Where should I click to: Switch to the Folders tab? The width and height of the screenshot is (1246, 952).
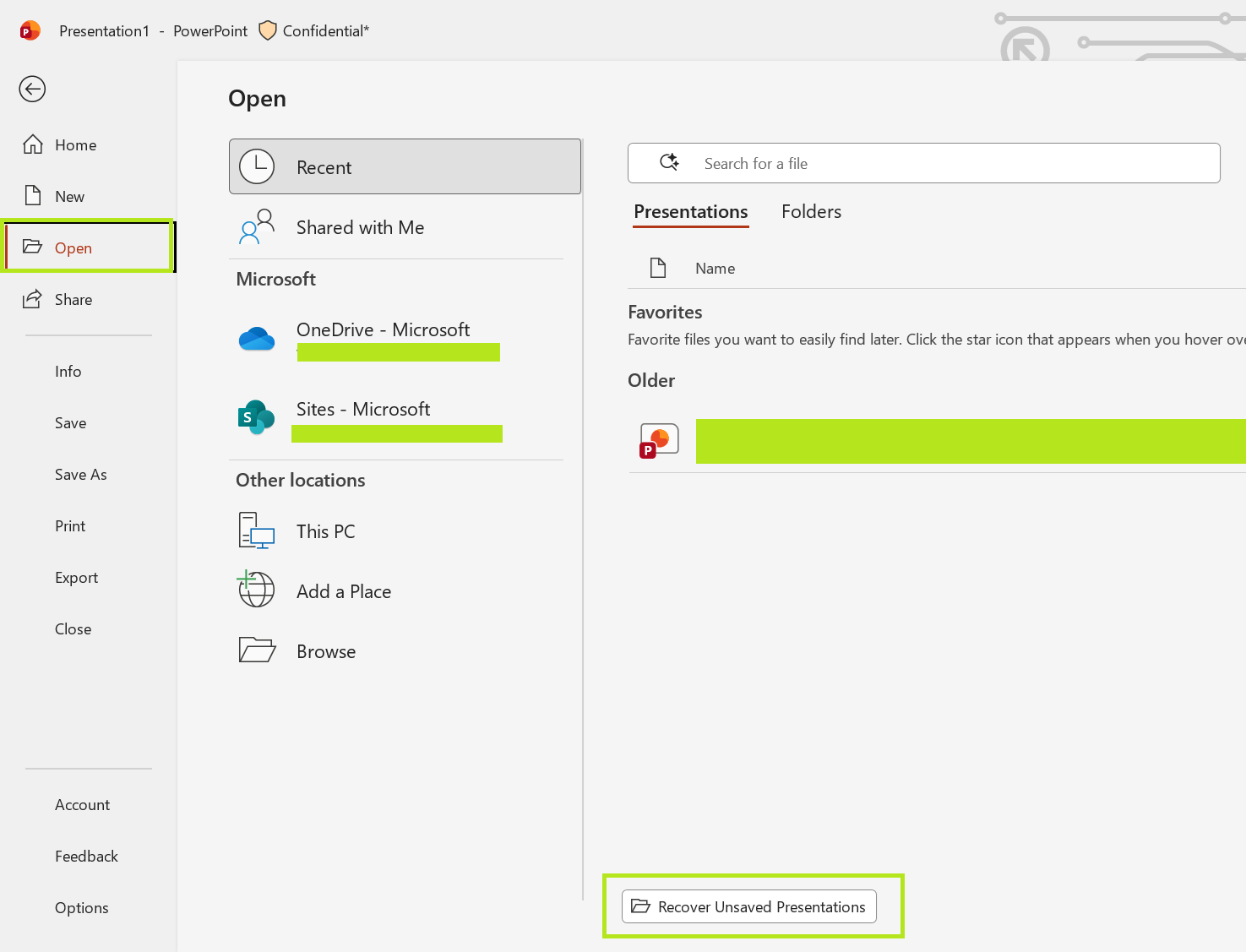(811, 212)
